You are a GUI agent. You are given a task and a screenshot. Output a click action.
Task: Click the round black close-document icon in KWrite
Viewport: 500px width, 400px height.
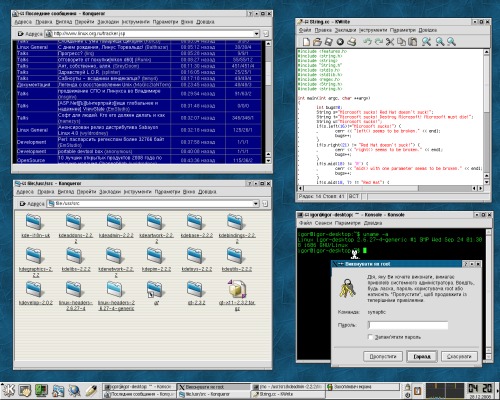point(340,42)
